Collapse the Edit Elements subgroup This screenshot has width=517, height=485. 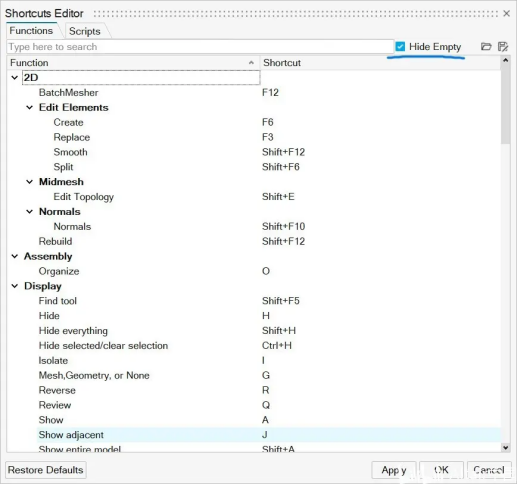tap(30, 107)
